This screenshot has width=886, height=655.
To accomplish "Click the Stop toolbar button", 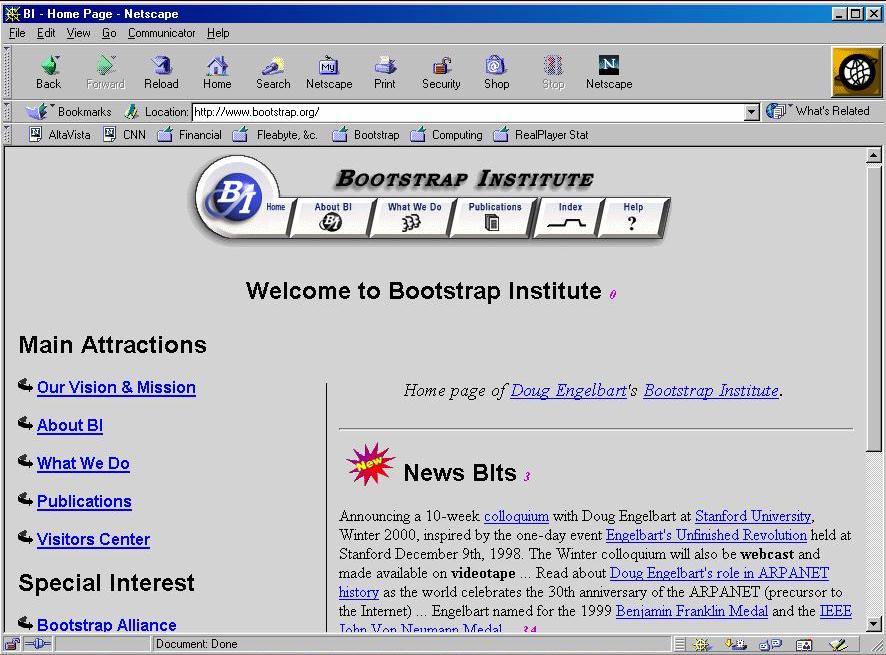I will pos(553,72).
